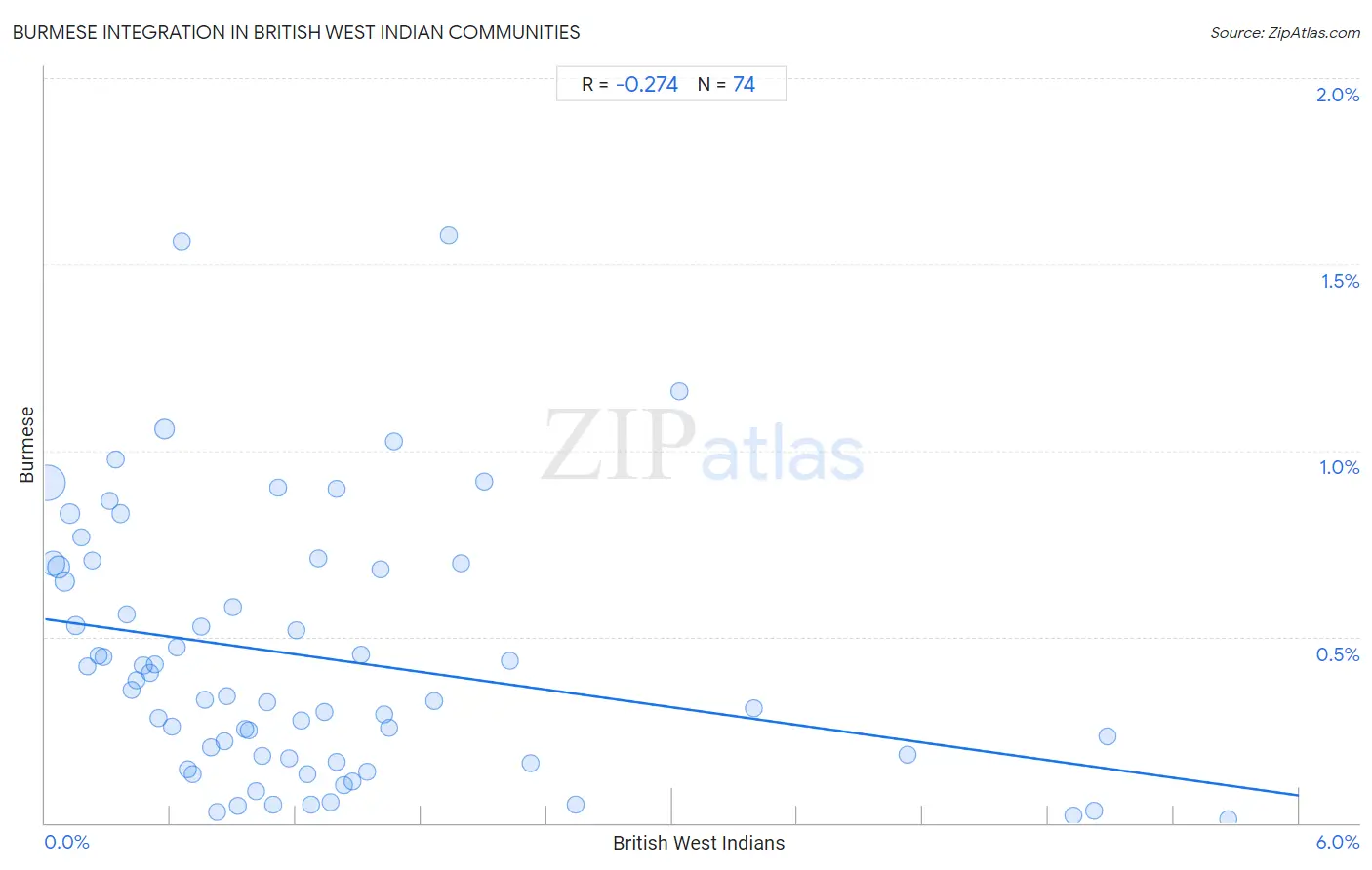Click the highest data point near 1.6% Burmese
Screen dimensions: 1372x870
pos(449,235)
